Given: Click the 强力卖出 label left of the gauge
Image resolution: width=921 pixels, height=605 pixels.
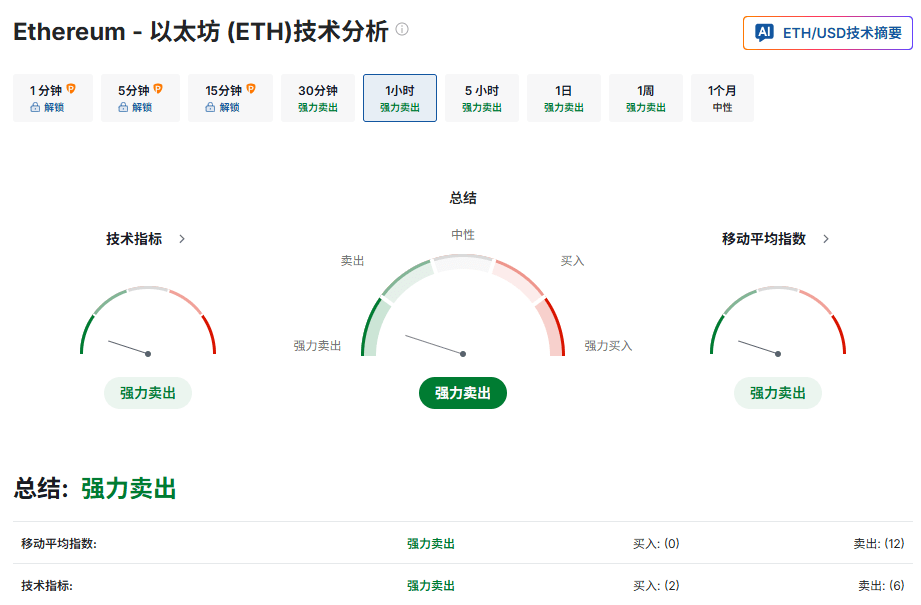Looking at the screenshot, I should click(317, 346).
